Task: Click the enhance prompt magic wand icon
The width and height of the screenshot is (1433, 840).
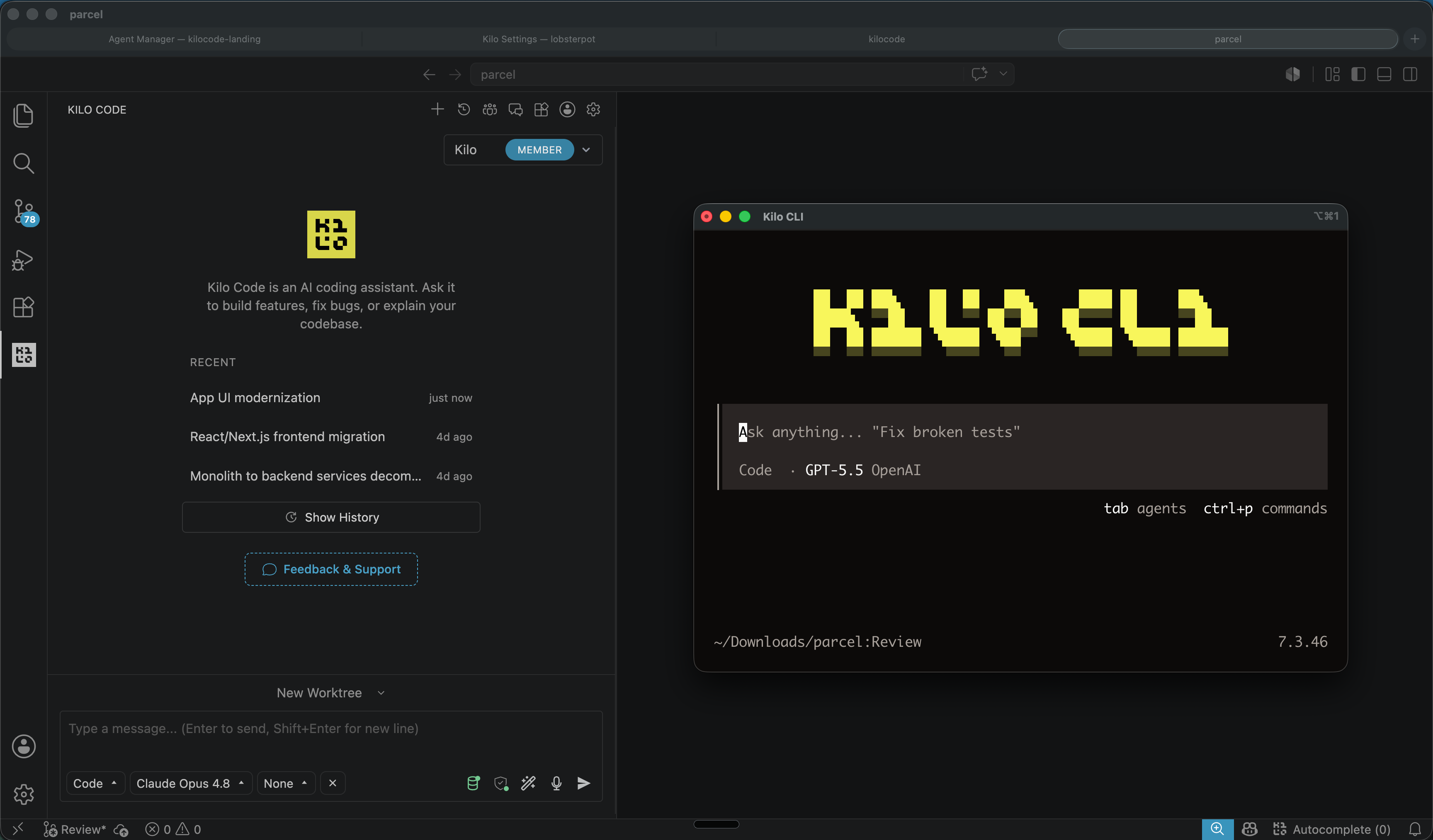Action: [x=528, y=783]
